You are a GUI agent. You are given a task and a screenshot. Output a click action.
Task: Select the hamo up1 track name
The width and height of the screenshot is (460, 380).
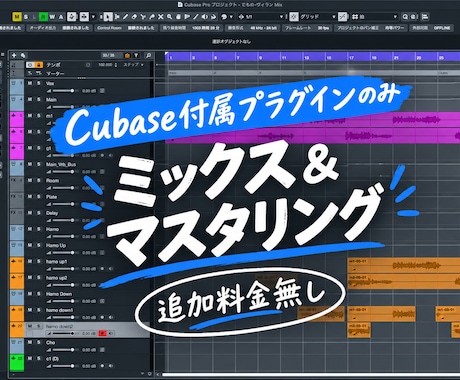coord(56,261)
